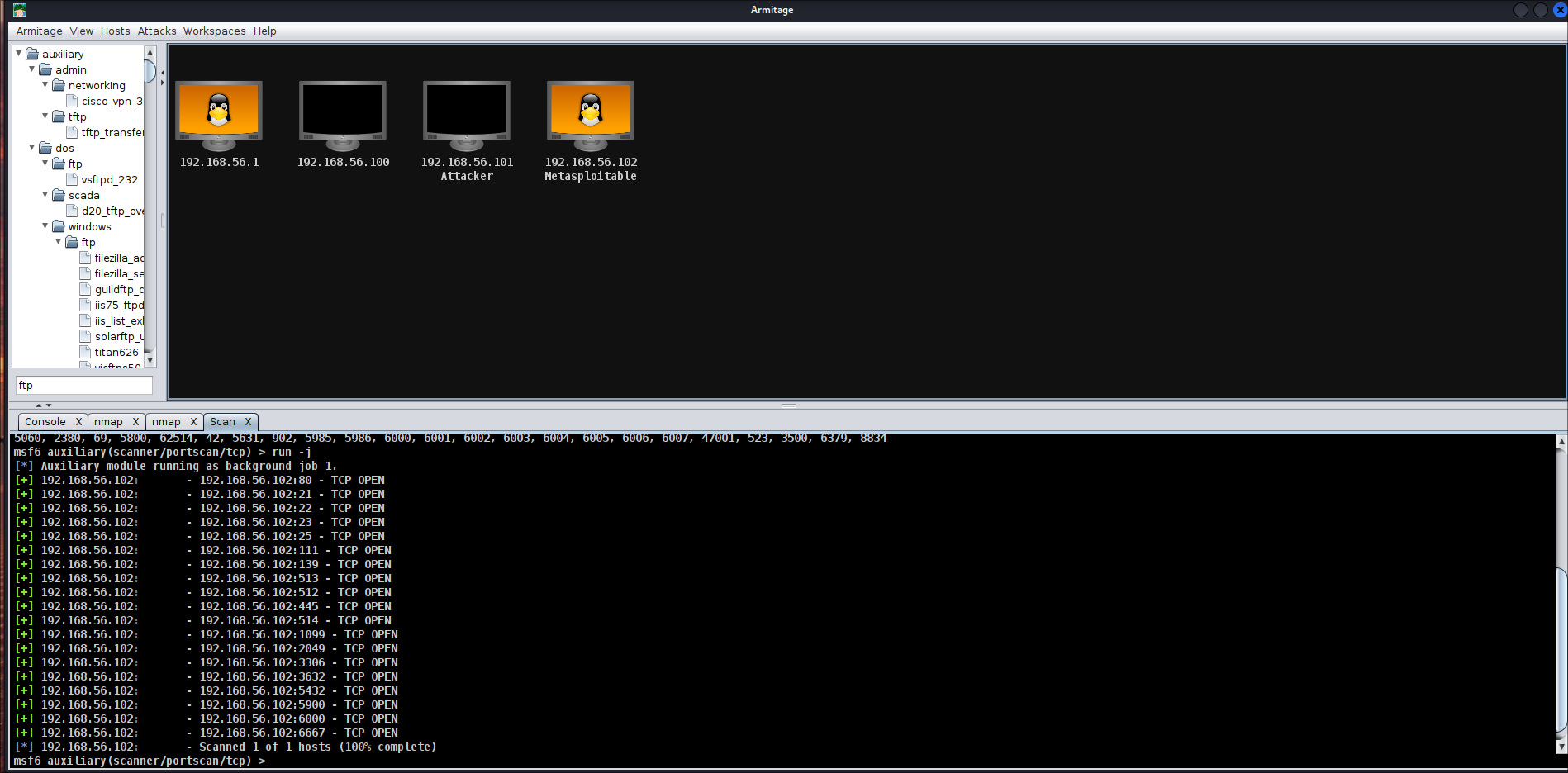Click the tftp folder icon under admin

[x=59, y=116]
